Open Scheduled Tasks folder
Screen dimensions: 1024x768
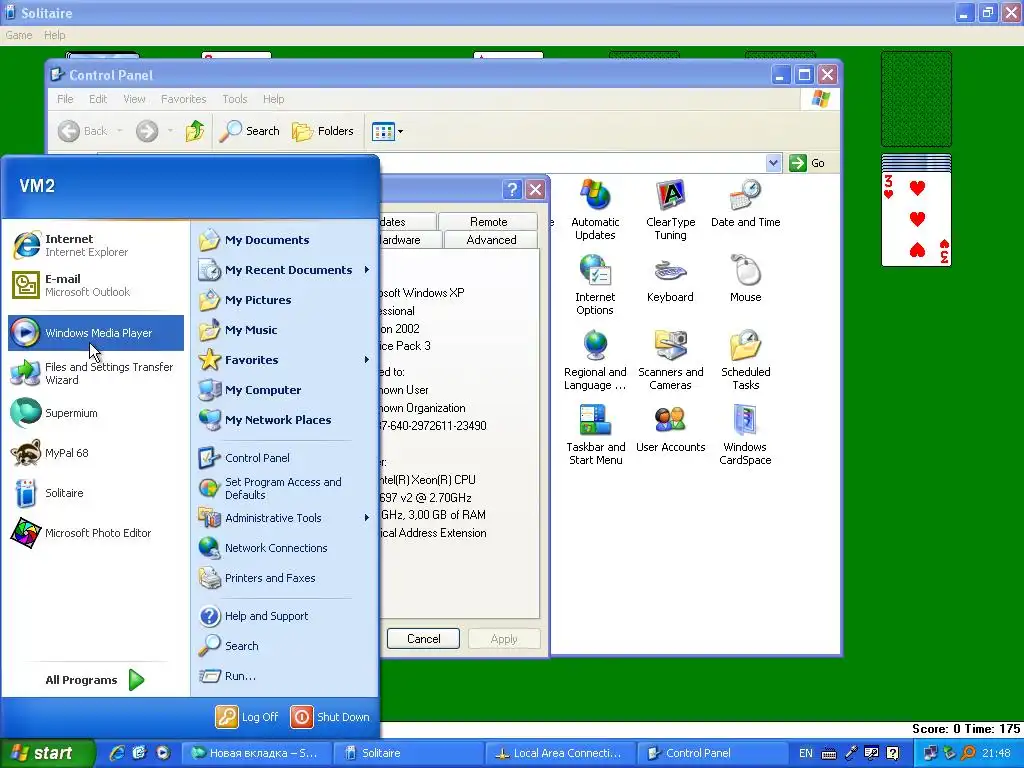click(x=745, y=360)
